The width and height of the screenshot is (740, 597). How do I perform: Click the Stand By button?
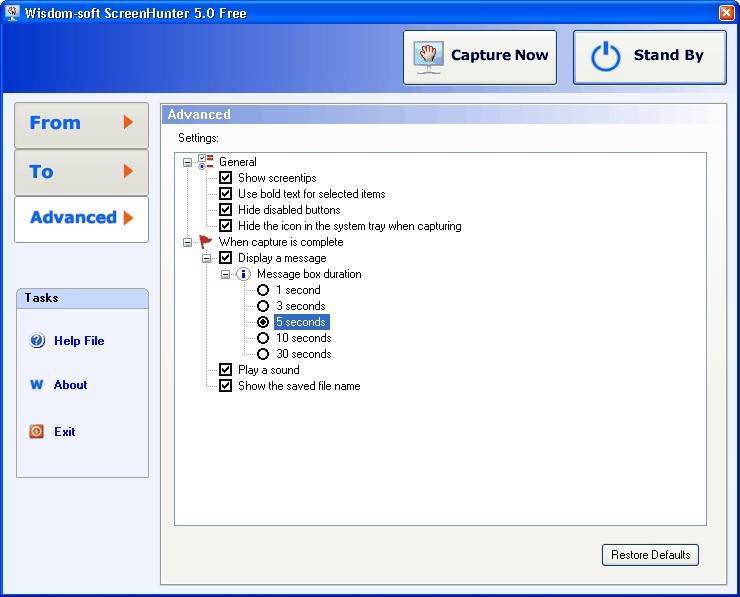coord(649,58)
